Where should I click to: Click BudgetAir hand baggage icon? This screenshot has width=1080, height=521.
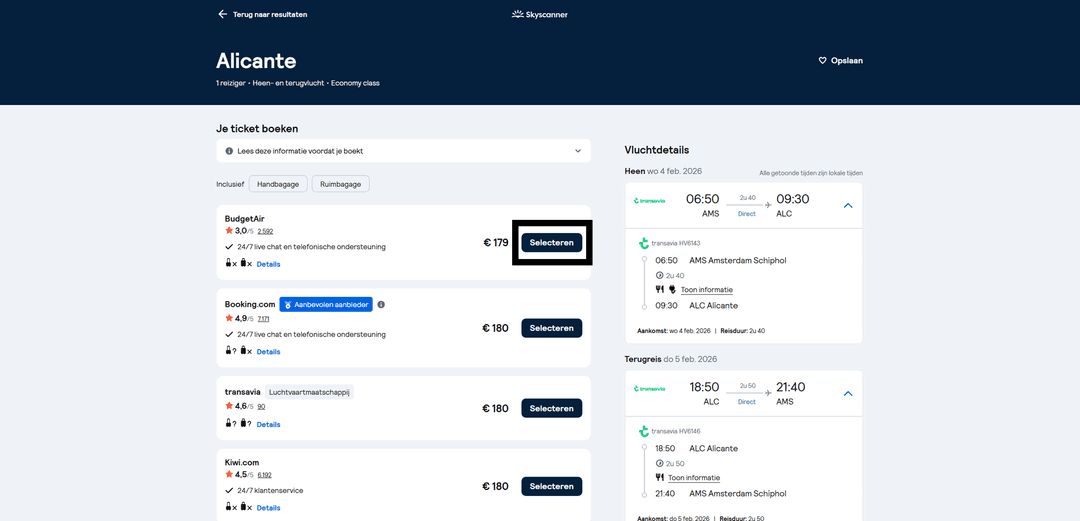[x=229, y=263]
